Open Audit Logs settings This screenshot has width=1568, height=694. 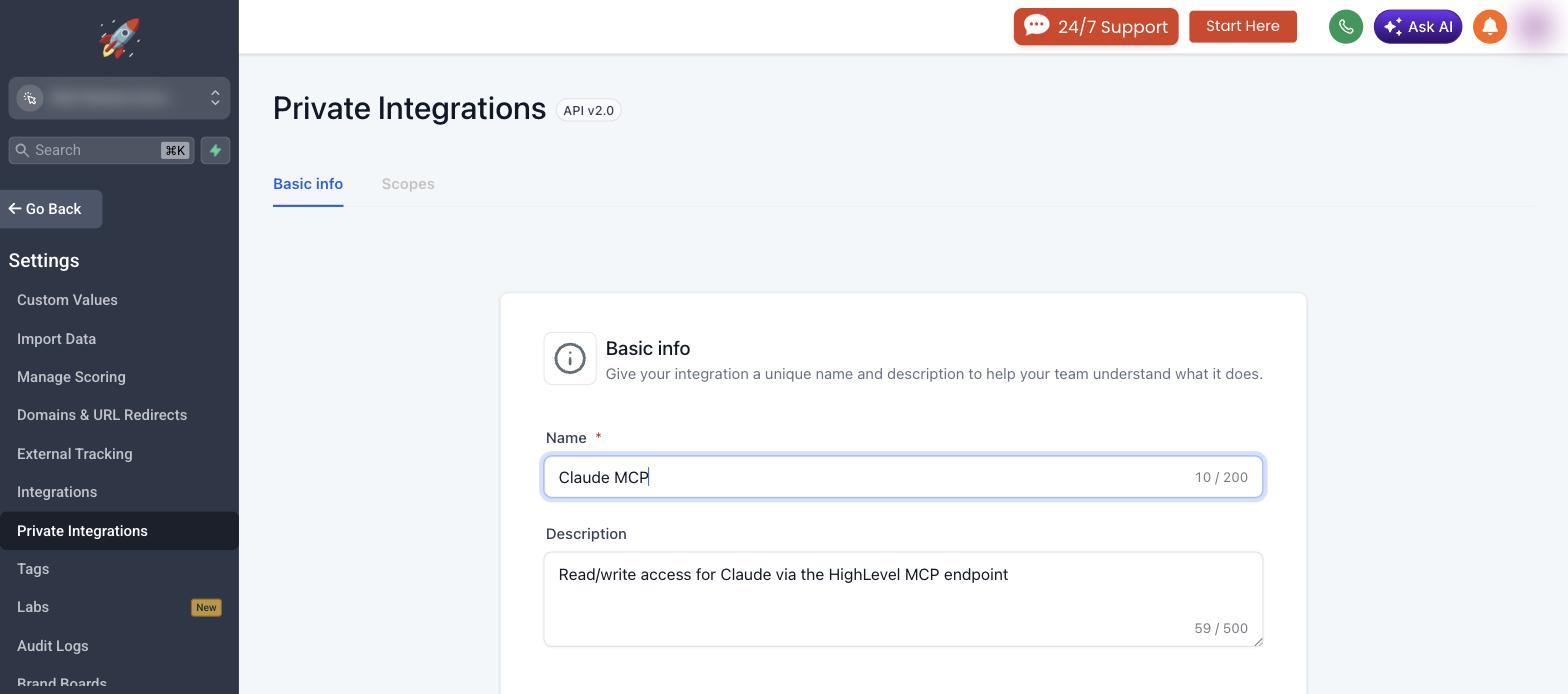pyautogui.click(x=52, y=646)
